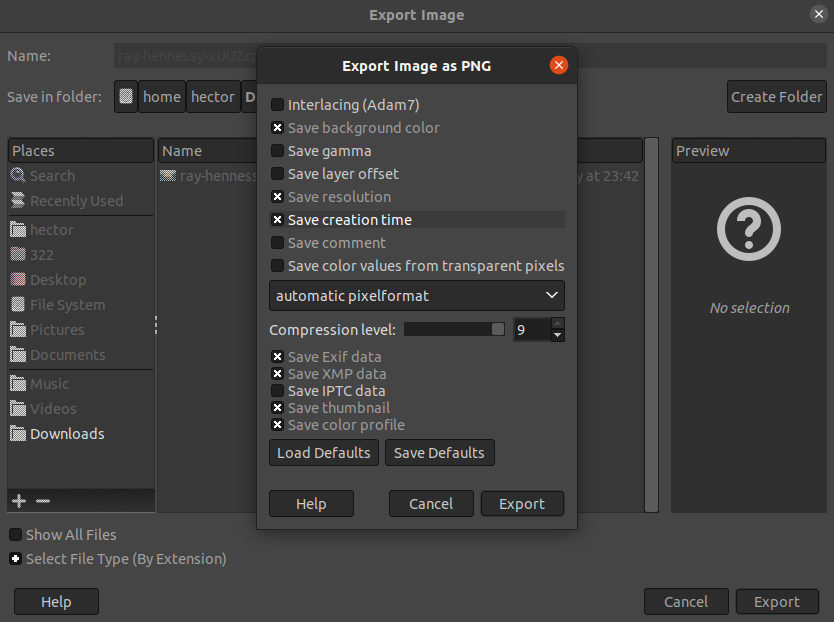Expand Select File Type (By Extension)
The image size is (834, 622).
click(16, 559)
